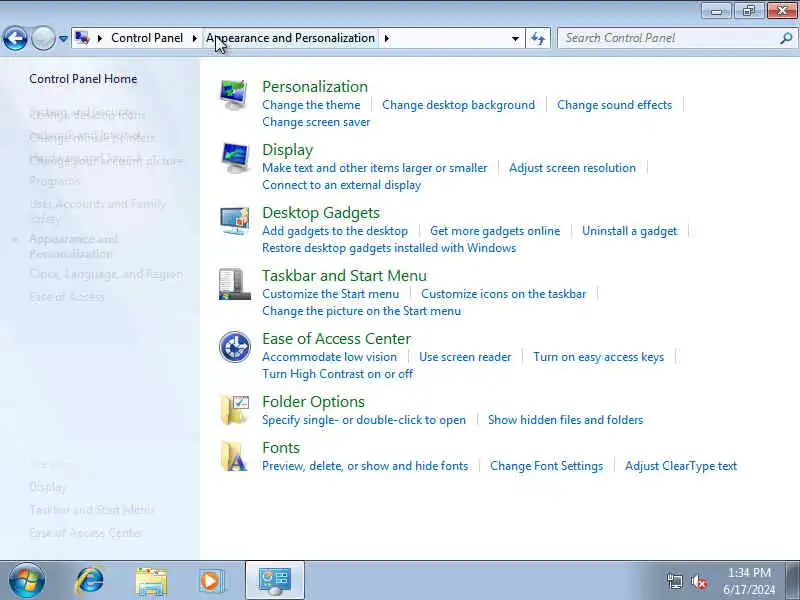The image size is (800, 600).
Task: Open Windows Explorer from taskbar
Action: click(151, 581)
